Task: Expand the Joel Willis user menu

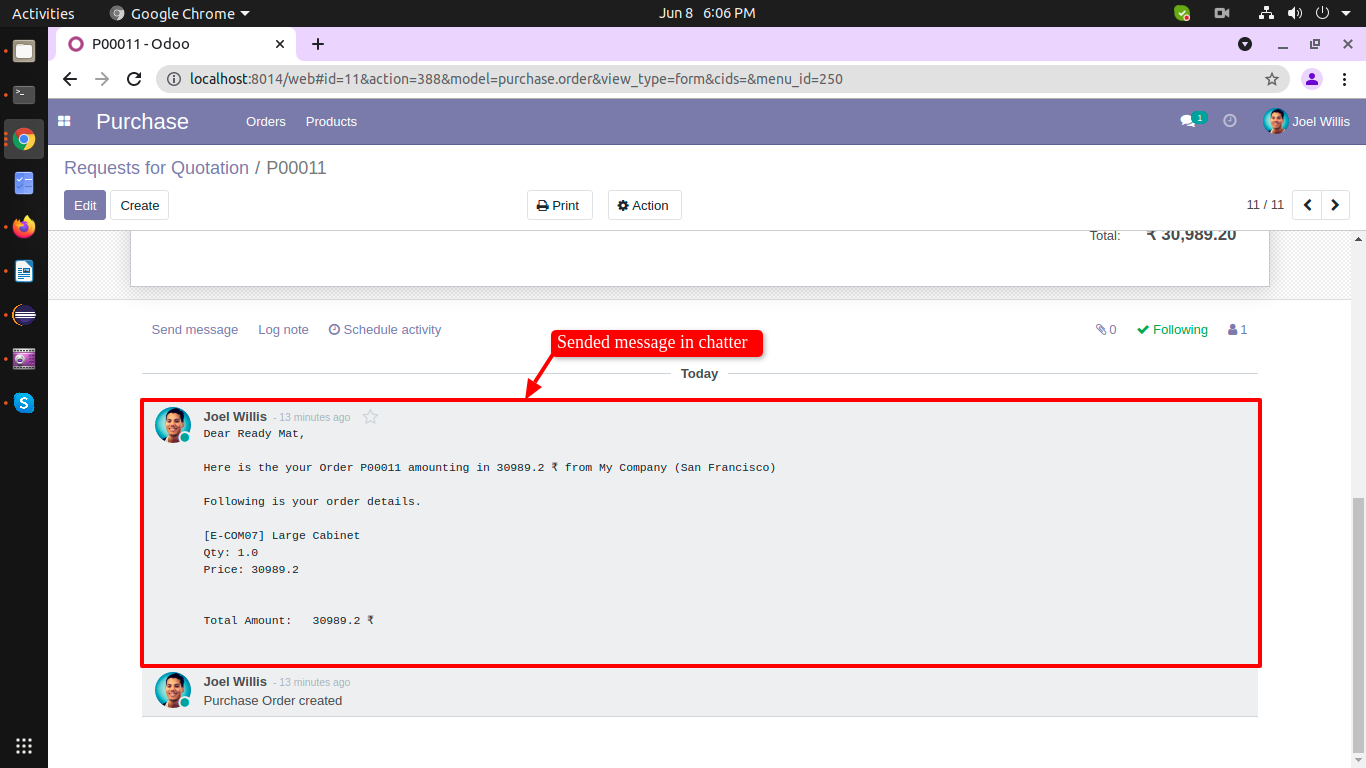Action: 1307,121
